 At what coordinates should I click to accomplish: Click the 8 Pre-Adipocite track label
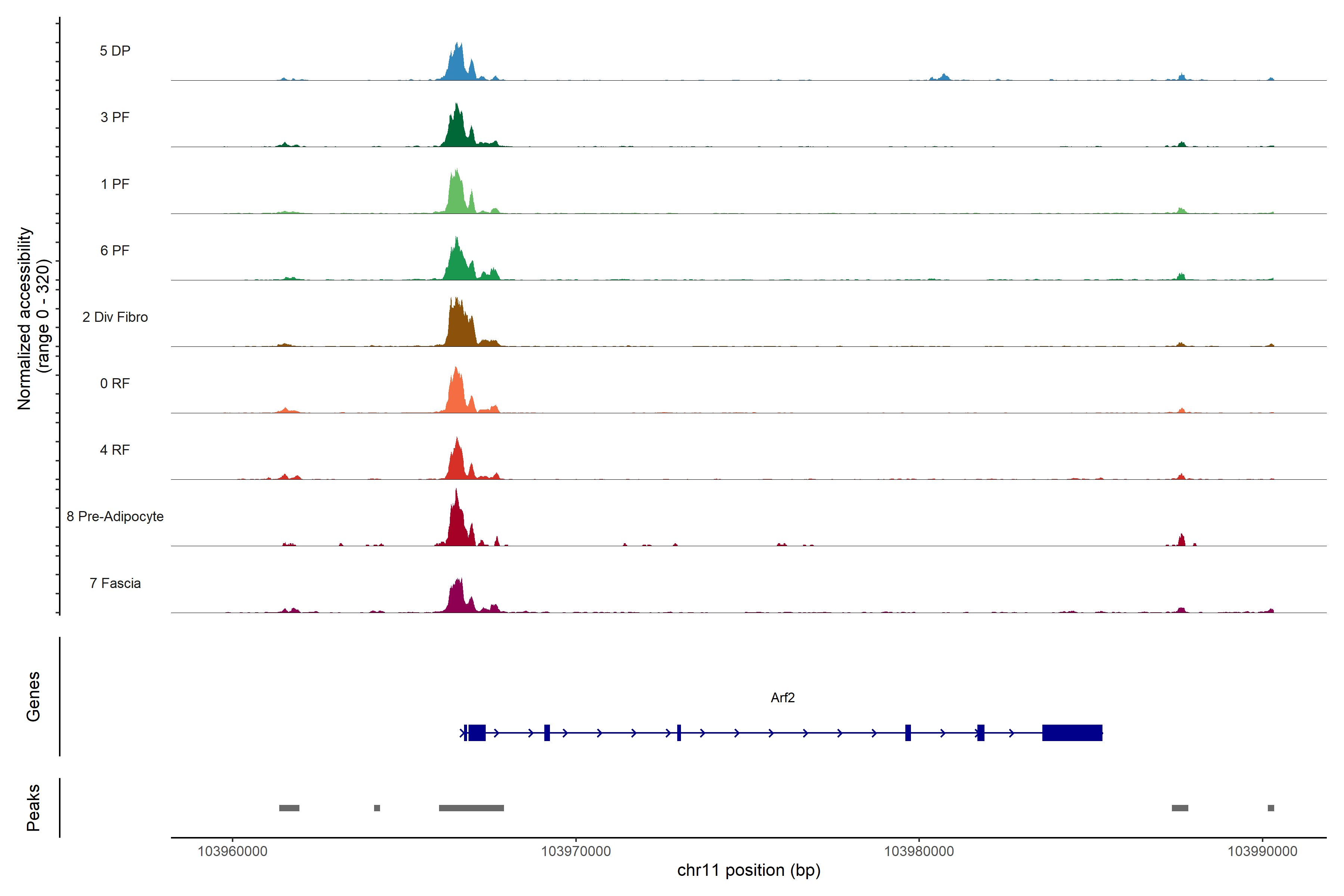pyautogui.click(x=115, y=517)
